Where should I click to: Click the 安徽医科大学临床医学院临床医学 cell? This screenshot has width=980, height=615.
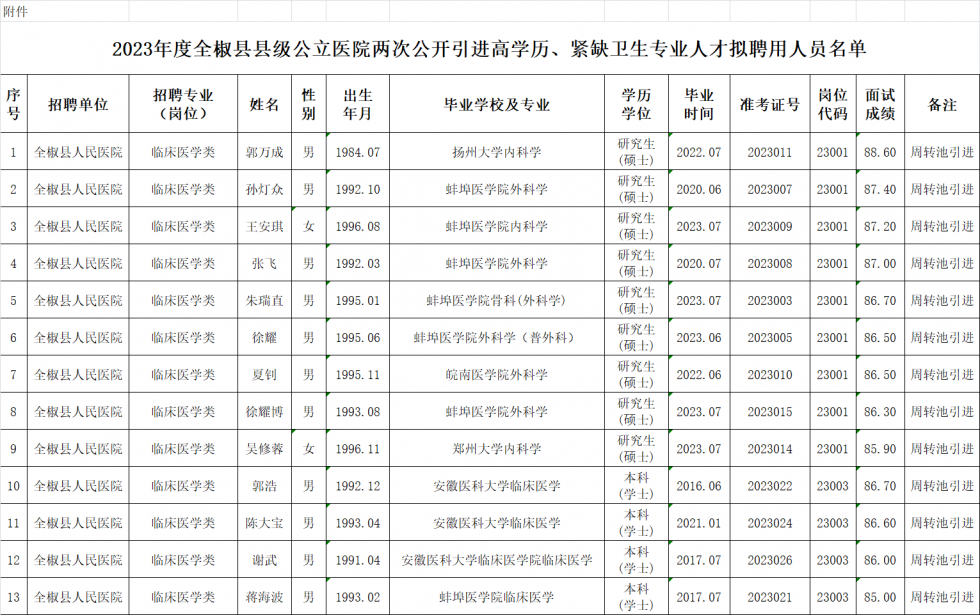click(497, 560)
